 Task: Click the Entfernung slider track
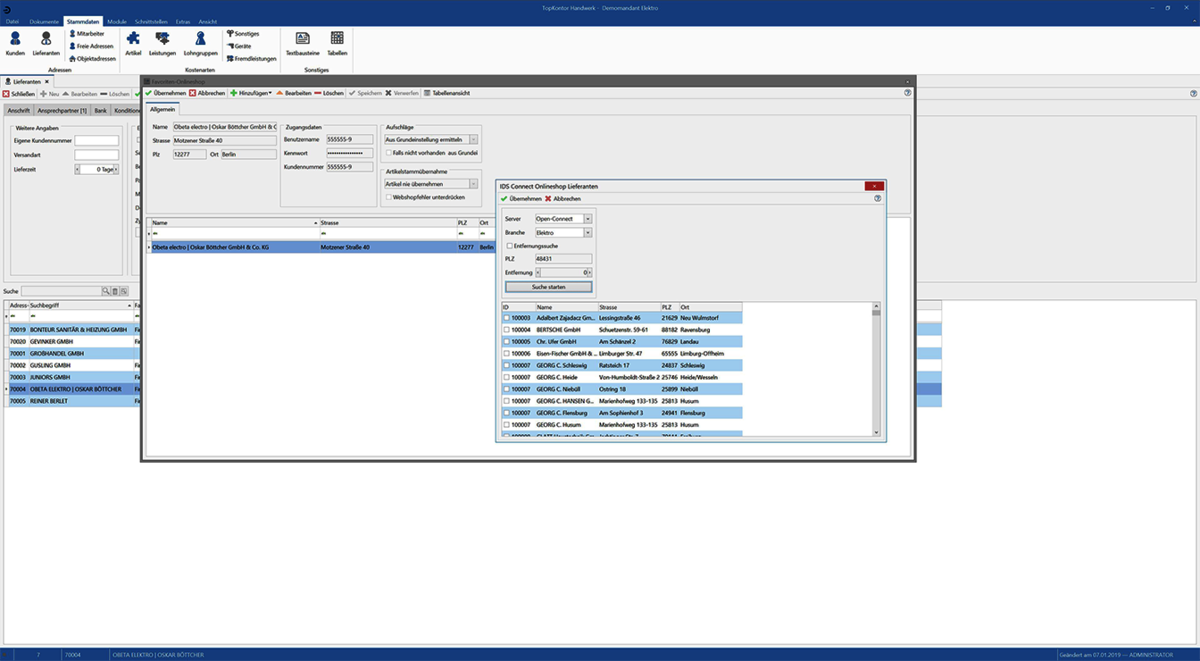coord(564,271)
